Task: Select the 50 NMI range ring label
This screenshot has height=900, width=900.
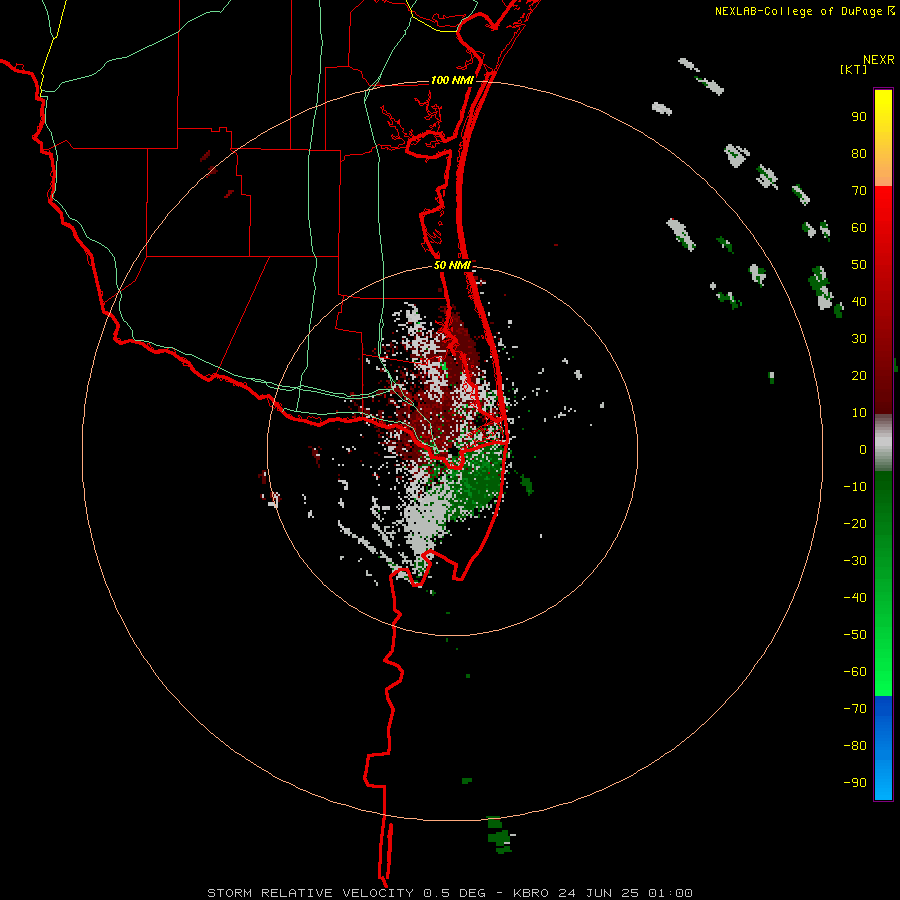Action: point(452,265)
